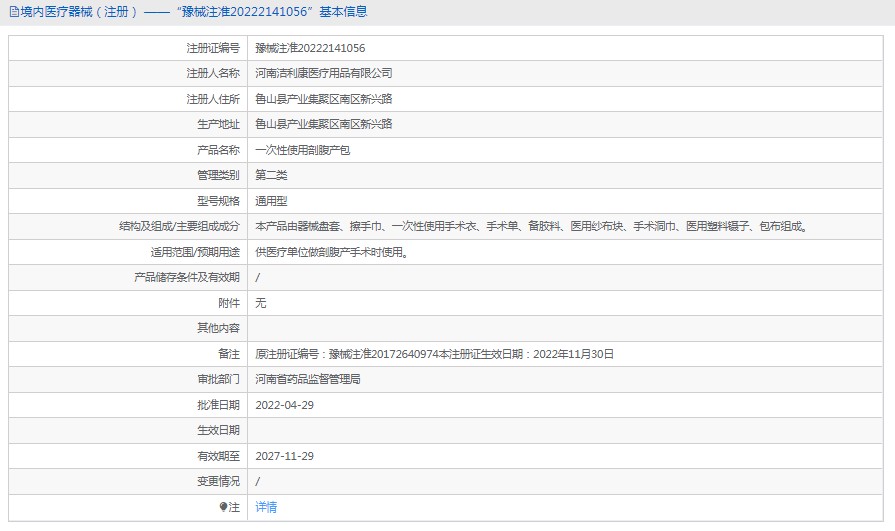895x531 pixels.
Task: Click the attachment value 无
Action: (x=260, y=303)
